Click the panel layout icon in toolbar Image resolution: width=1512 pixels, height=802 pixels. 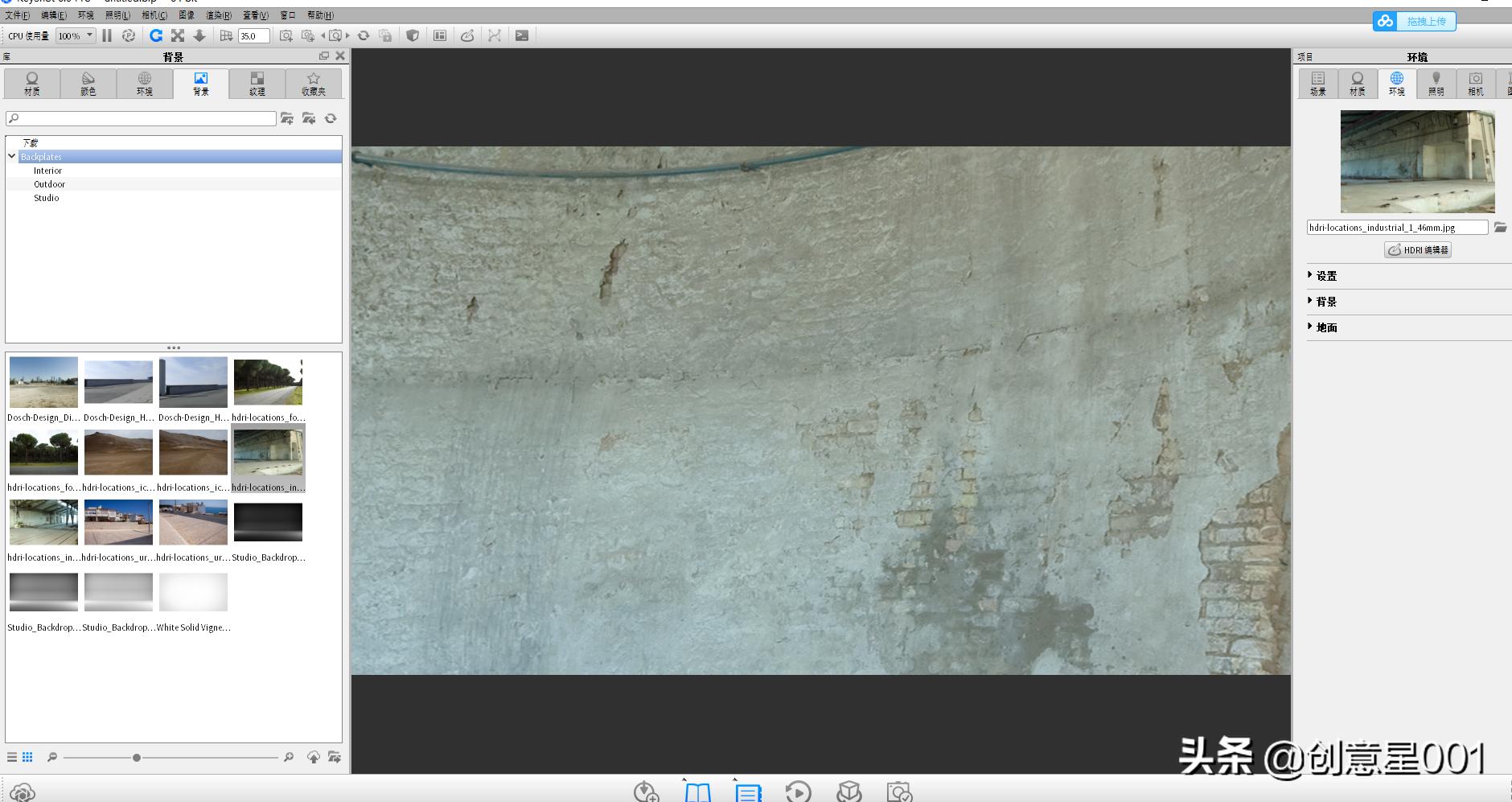[x=440, y=35]
